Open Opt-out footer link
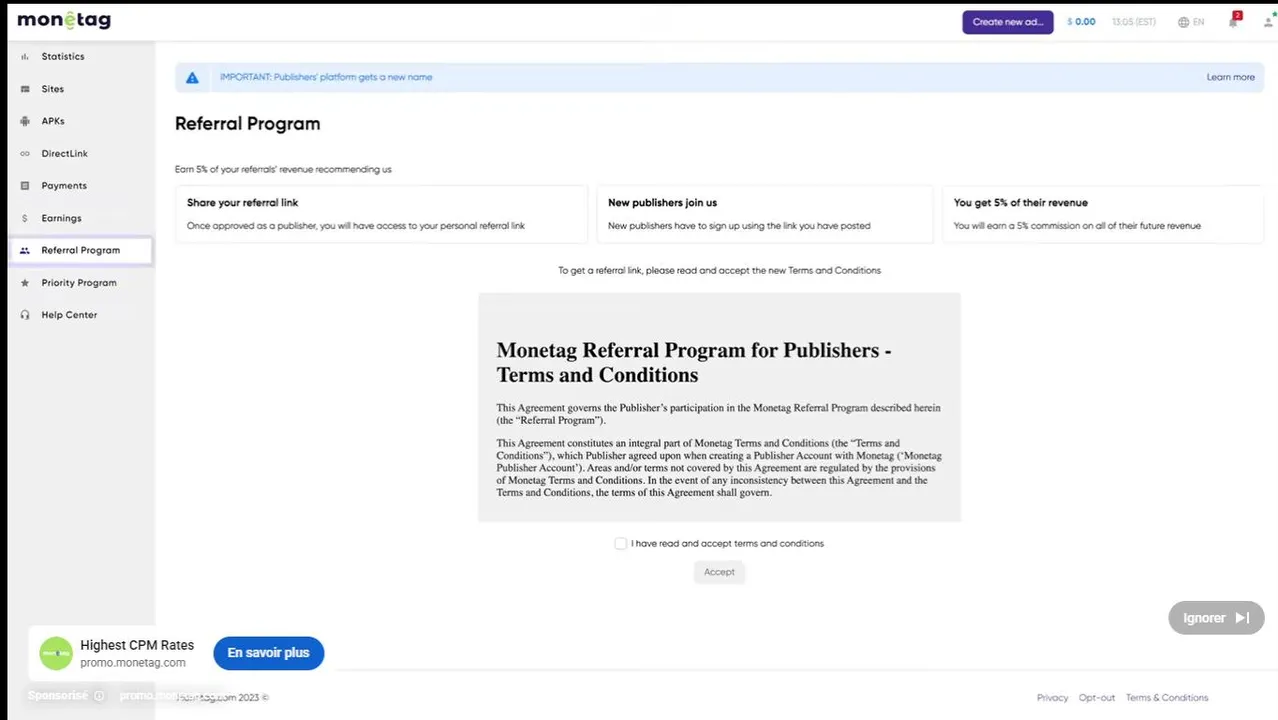1278x720 pixels. click(1097, 698)
